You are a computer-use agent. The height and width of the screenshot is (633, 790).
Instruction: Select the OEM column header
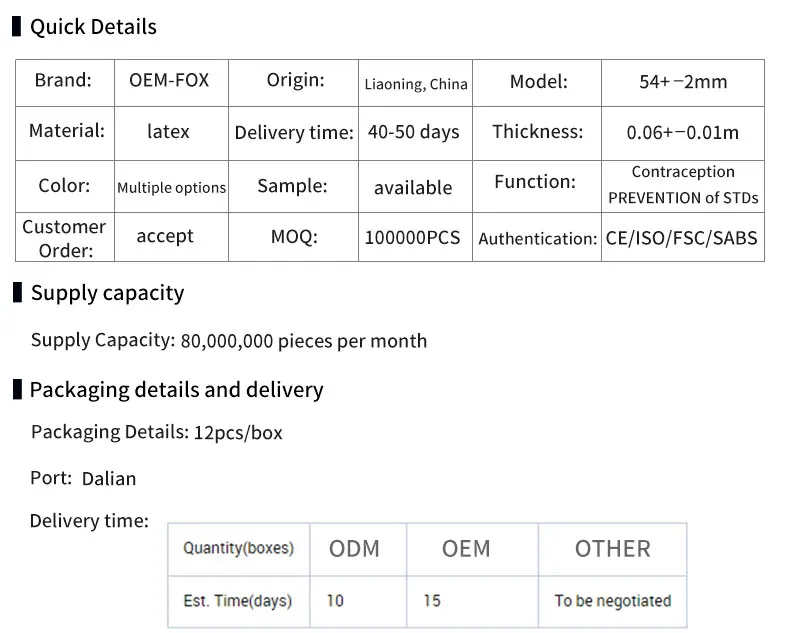coord(466,548)
